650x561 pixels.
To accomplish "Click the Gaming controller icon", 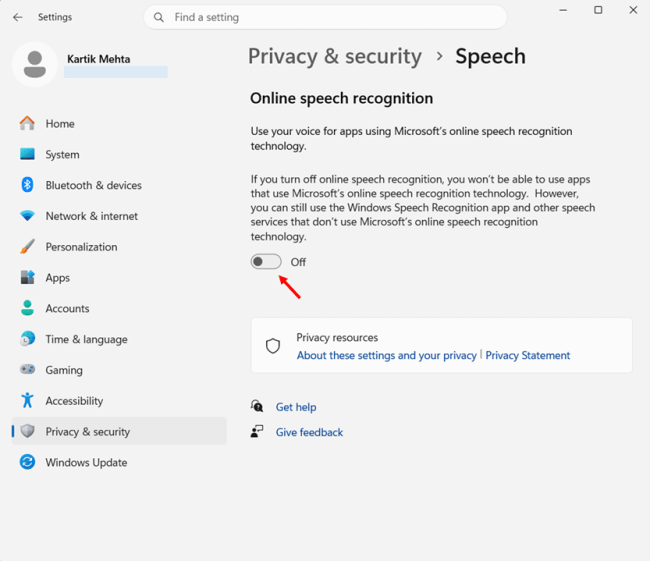I will coord(27,369).
